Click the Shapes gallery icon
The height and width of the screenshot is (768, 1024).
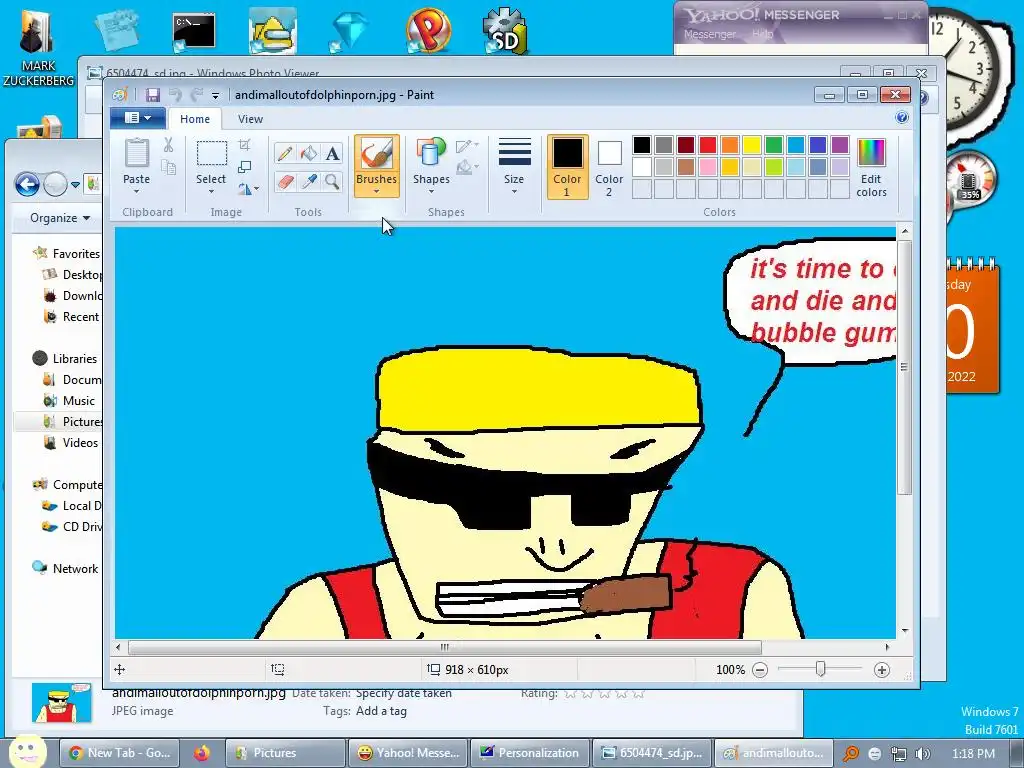[431, 152]
